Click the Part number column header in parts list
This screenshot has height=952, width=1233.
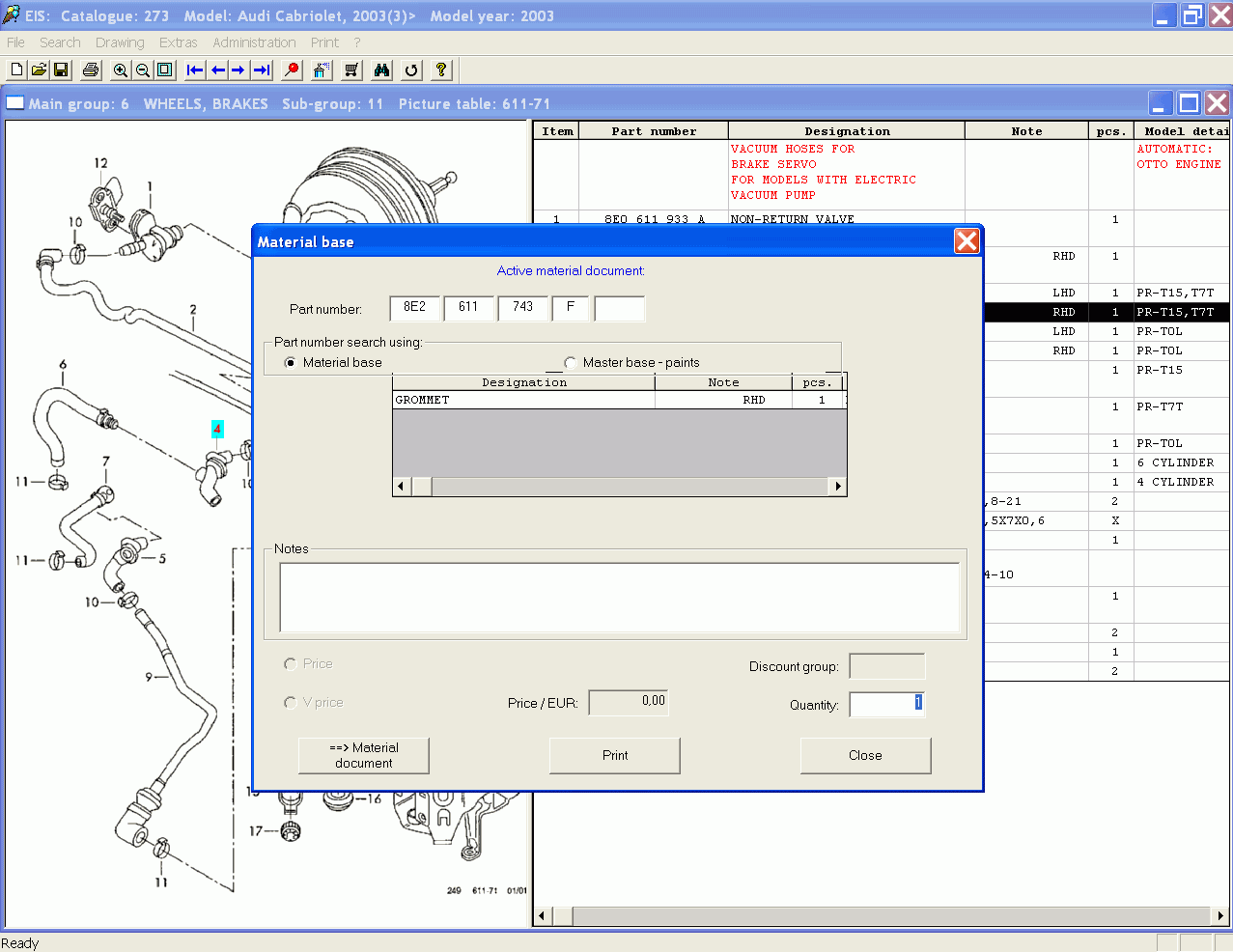654,131
